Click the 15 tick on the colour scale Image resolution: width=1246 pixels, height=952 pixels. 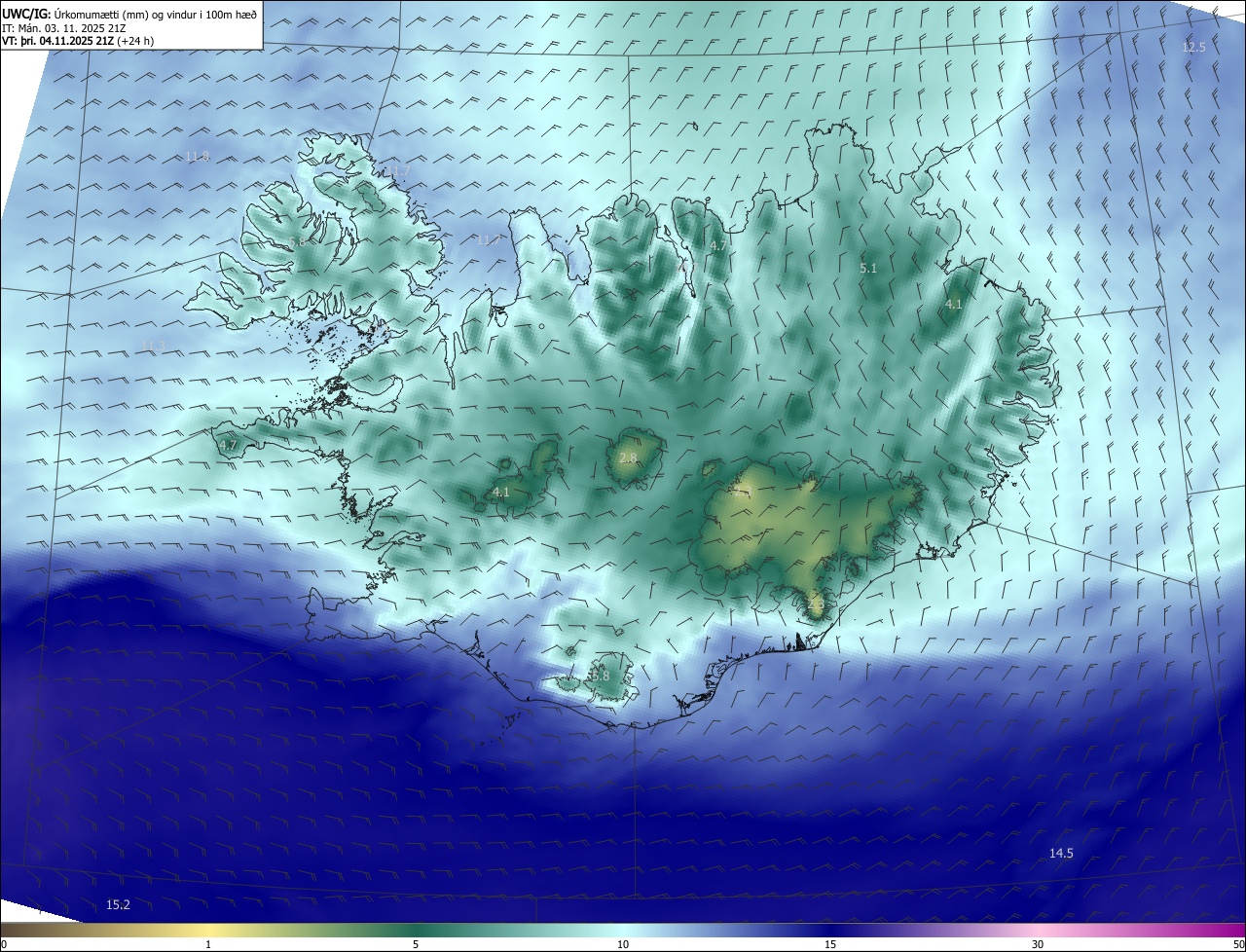pos(830,944)
